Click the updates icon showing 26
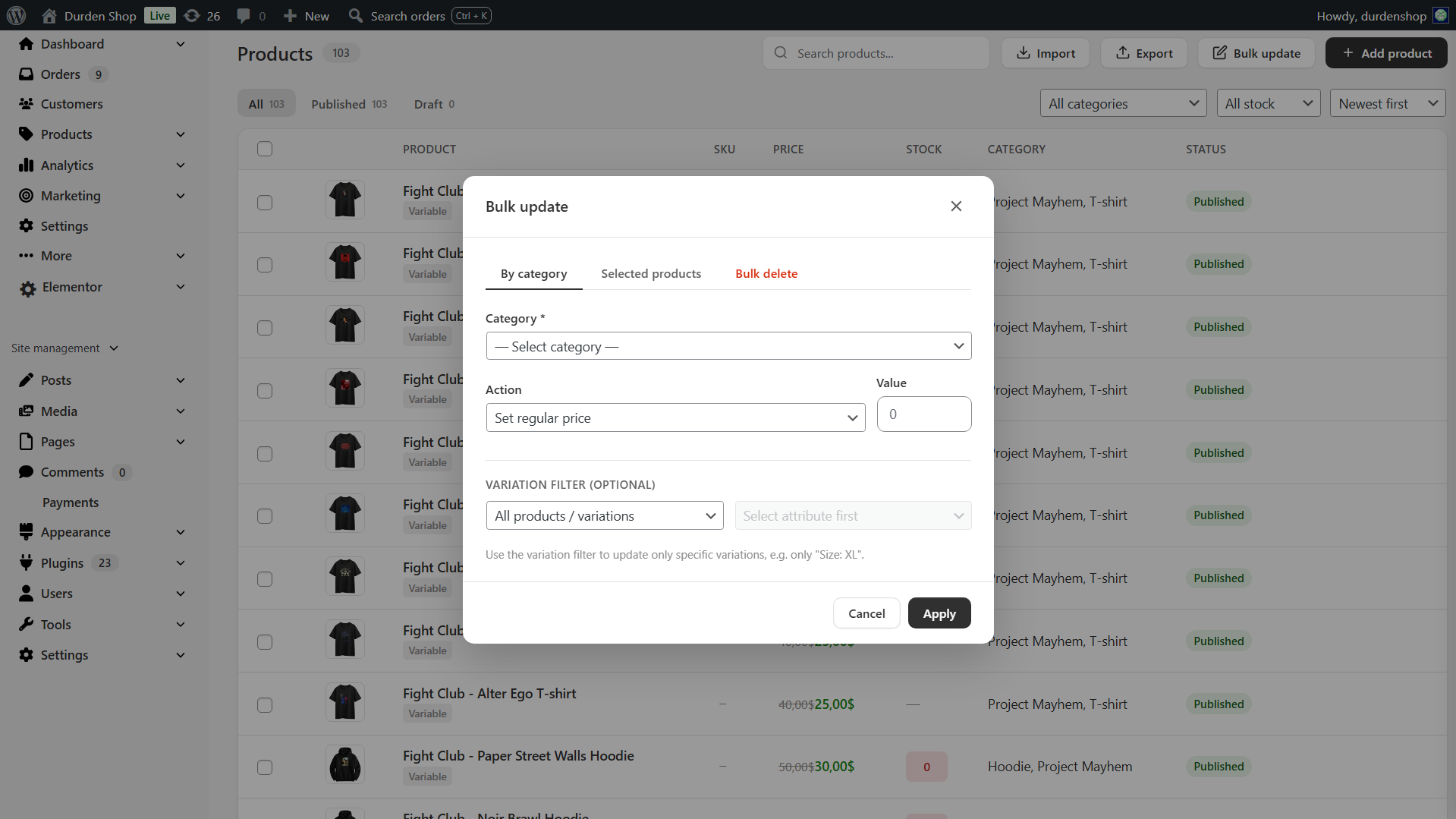The image size is (1456, 819). pos(193,15)
